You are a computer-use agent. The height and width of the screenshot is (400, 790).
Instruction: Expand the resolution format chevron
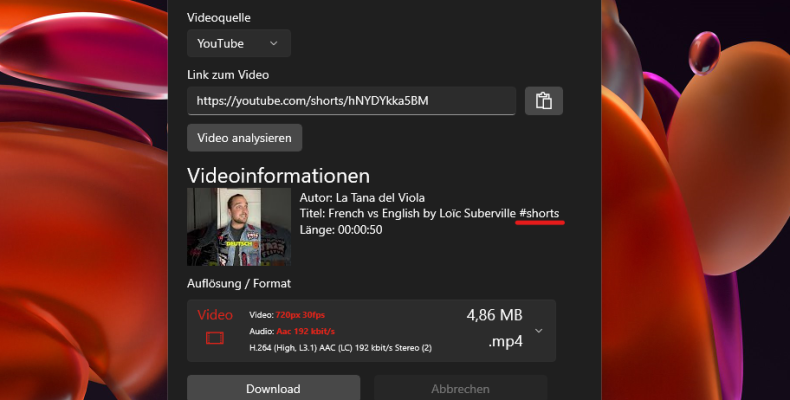tap(539, 331)
